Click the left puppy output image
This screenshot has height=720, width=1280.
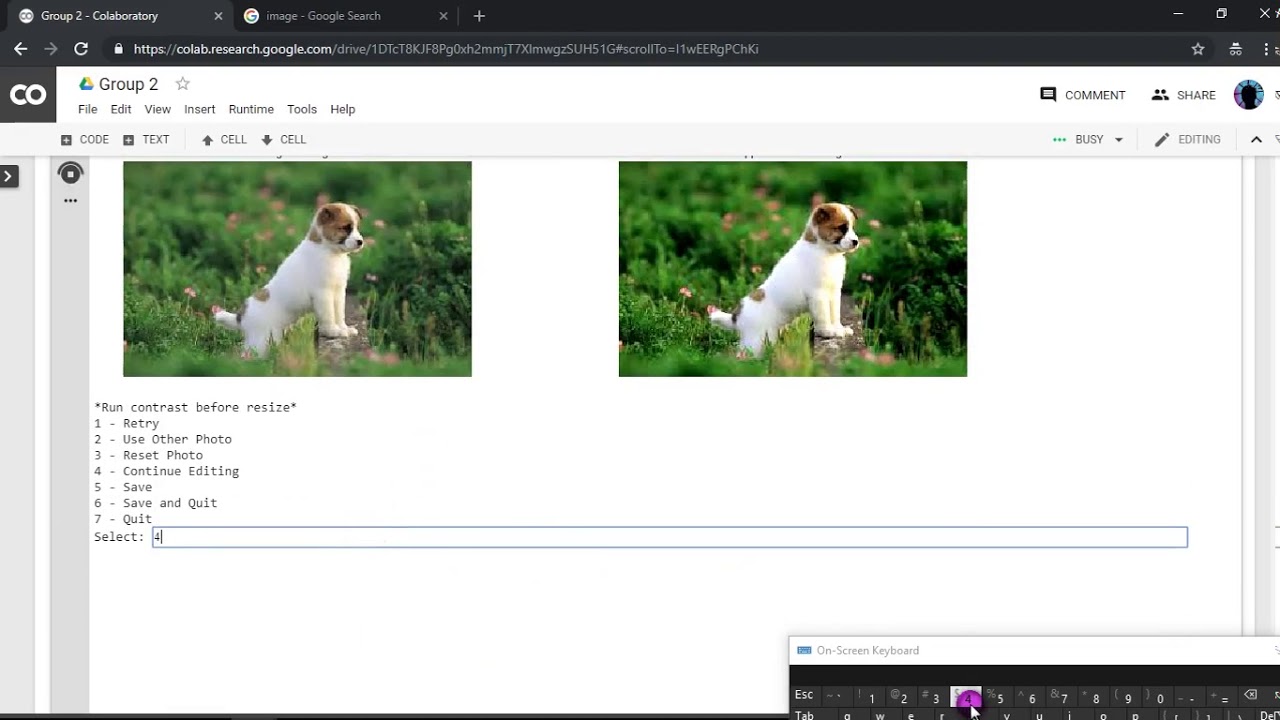(x=297, y=269)
